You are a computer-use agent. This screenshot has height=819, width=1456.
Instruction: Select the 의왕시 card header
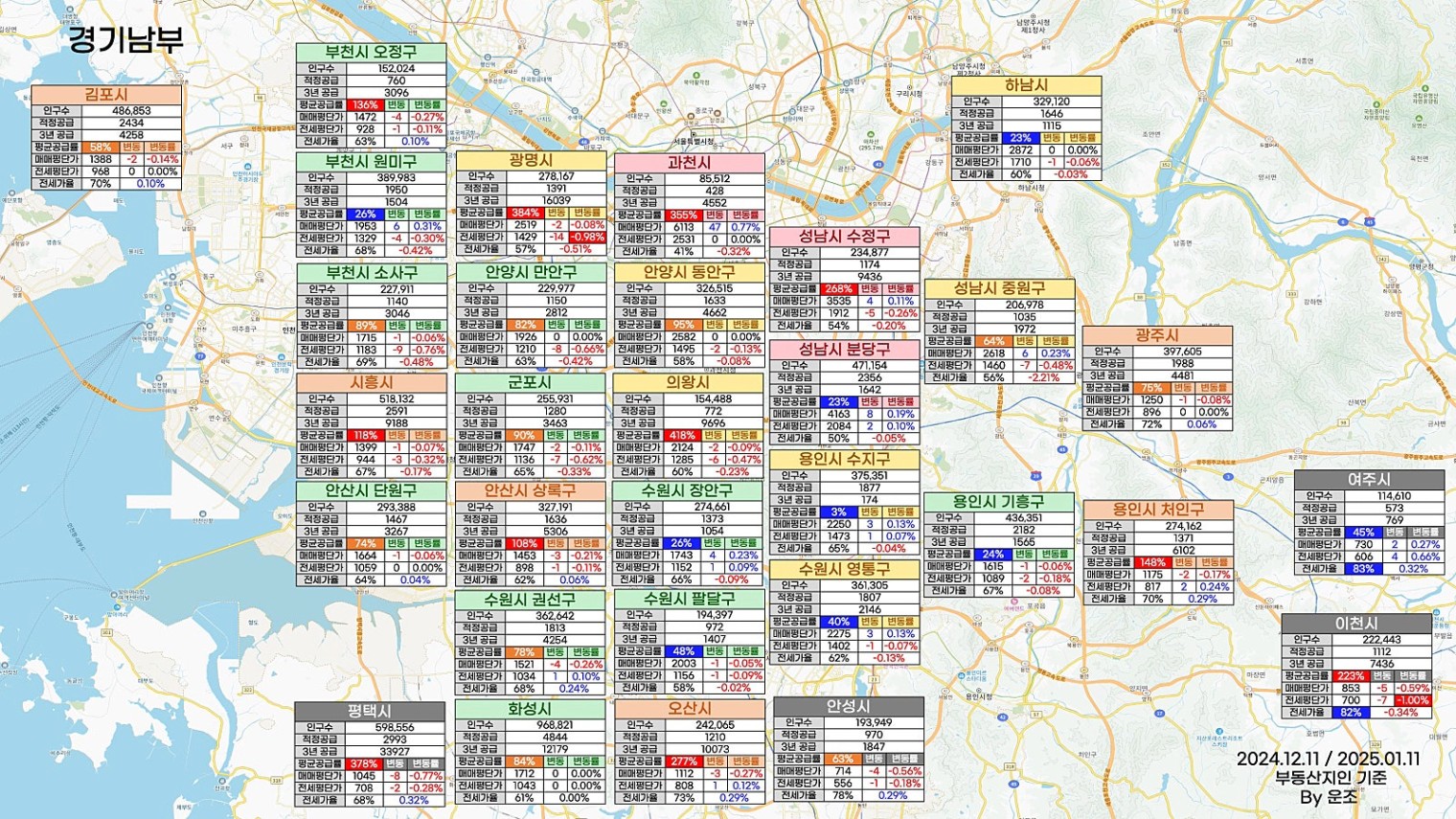pyautogui.click(x=688, y=383)
